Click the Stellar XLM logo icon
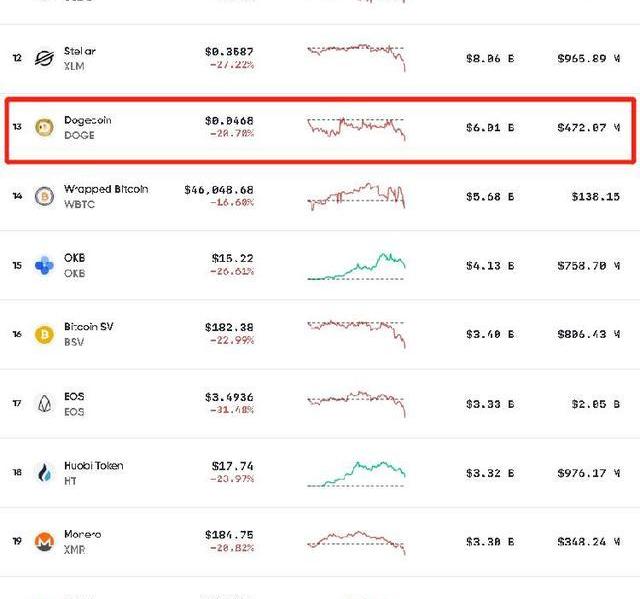The width and height of the screenshot is (640, 599). tap(44, 58)
